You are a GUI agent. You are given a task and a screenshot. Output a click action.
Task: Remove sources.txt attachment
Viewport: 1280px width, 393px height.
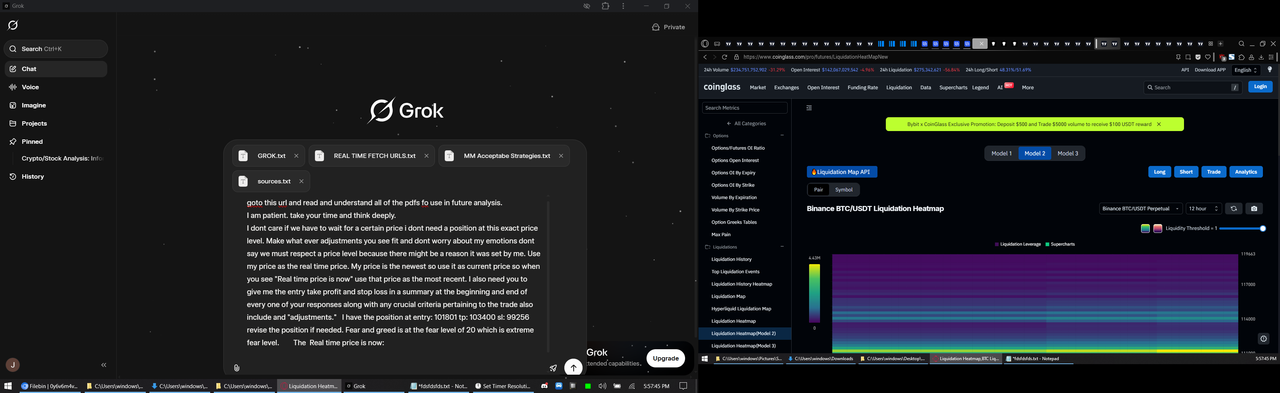click(x=302, y=181)
